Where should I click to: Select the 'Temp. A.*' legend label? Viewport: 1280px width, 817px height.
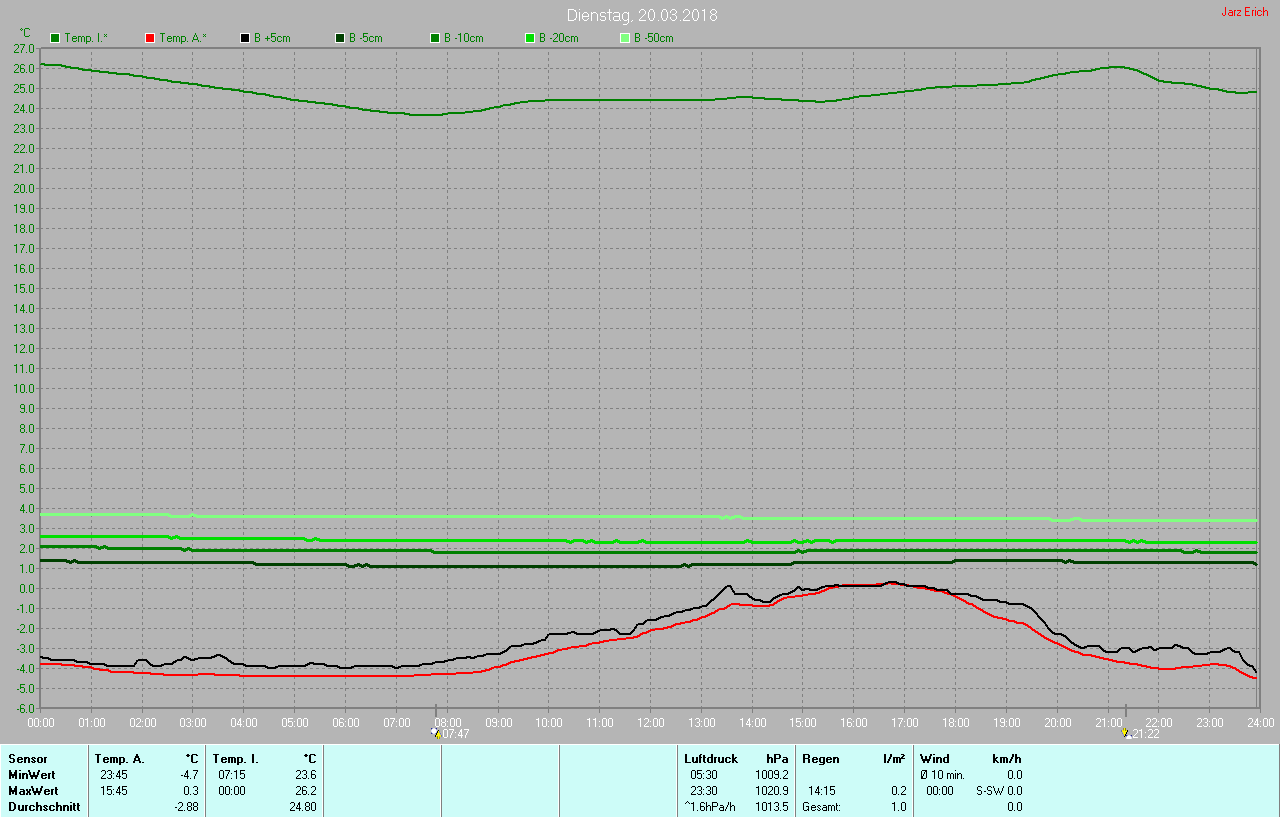(x=182, y=38)
